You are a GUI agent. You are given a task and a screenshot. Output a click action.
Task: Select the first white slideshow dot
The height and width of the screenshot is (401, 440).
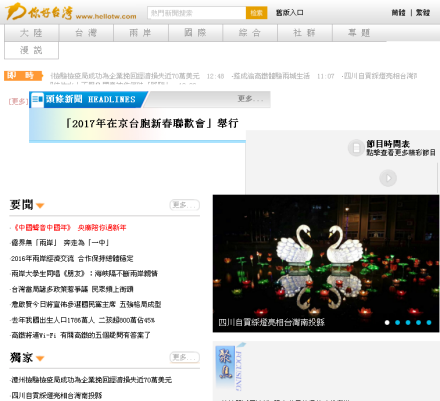pyautogui.click(x=387, y=322)
